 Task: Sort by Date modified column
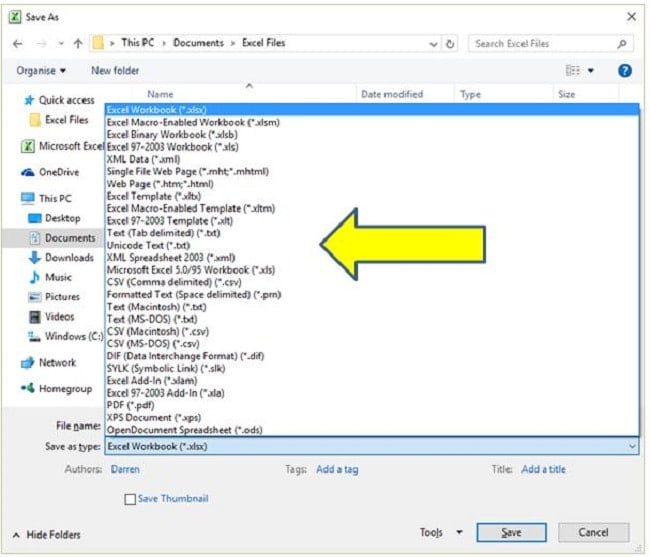(392, 94)
